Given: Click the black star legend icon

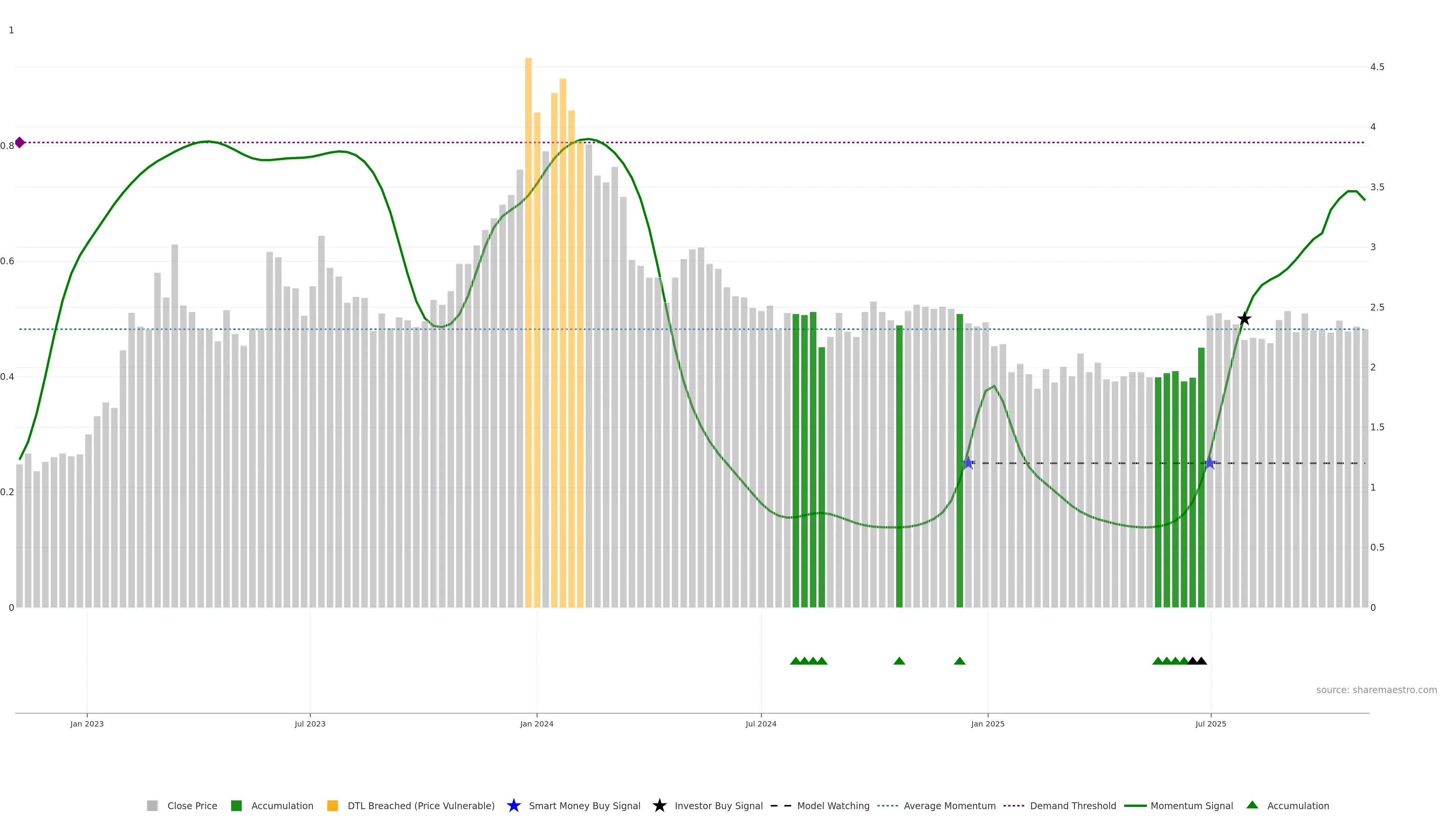Looking at the screenshot, I should click(659, 805).
